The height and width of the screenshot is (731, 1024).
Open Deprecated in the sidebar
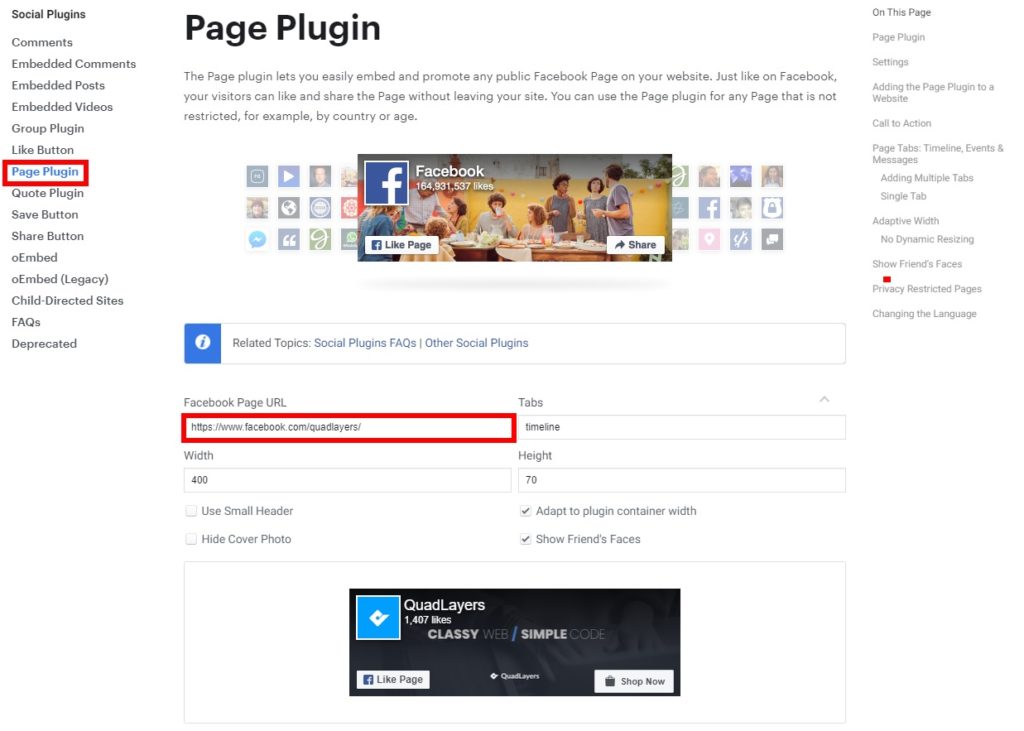(44, 344)
